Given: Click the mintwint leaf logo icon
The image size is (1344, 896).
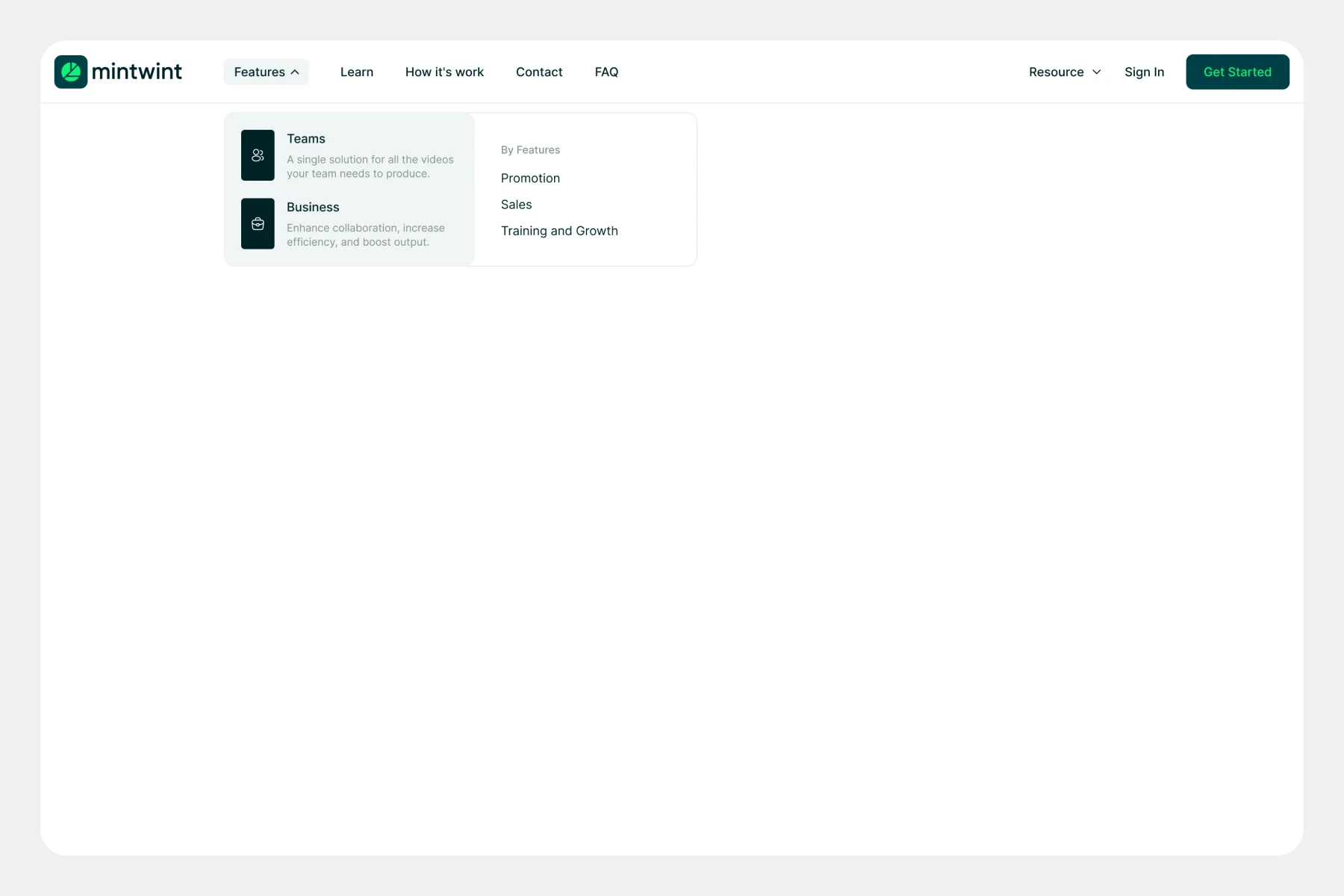Looking at the screenshot, I should [x=71, y=72].
